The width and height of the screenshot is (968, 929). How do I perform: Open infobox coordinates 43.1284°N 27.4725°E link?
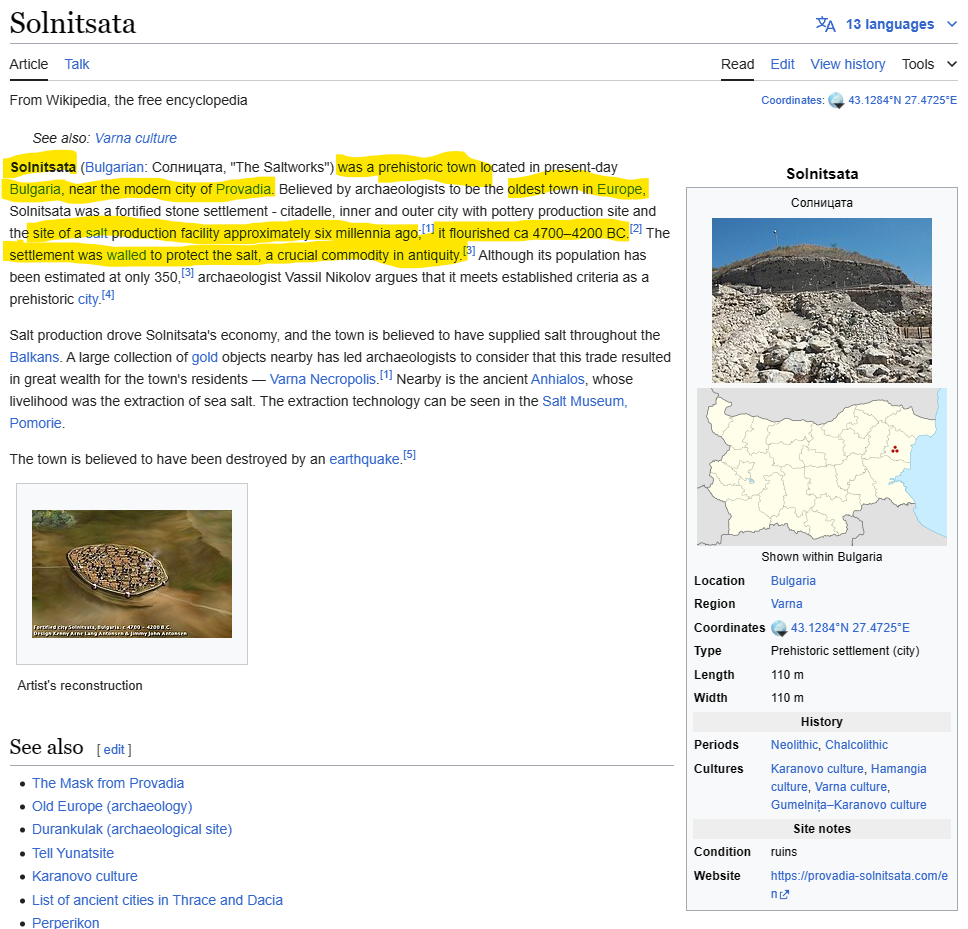click(x=849, y=628)
